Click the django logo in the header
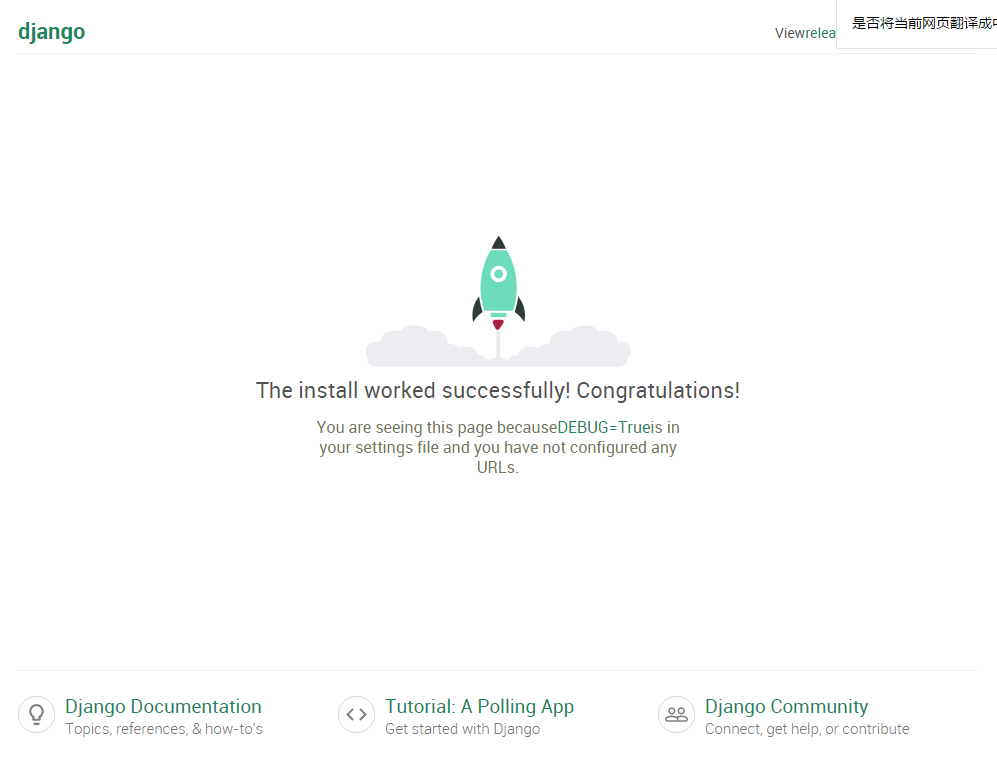The width and height of the screenshot is (997, 761). coord(52,32)
